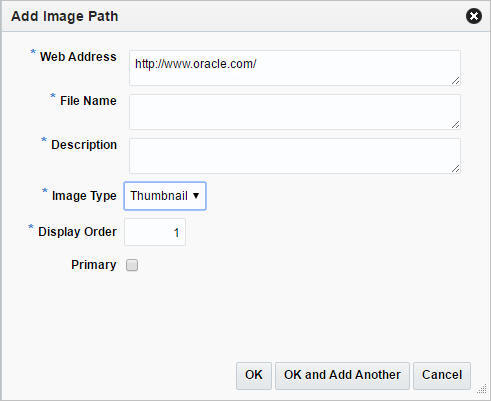
Task: Click the Display Order label
Action: point(77,232)
